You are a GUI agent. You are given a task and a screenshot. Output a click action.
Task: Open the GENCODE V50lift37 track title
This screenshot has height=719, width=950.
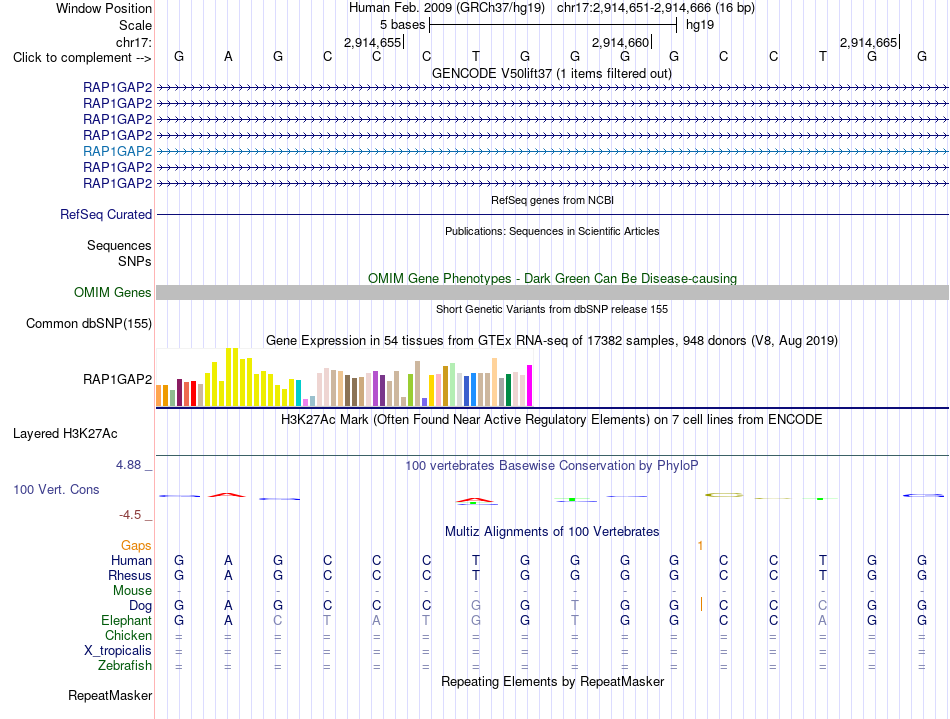551,74
